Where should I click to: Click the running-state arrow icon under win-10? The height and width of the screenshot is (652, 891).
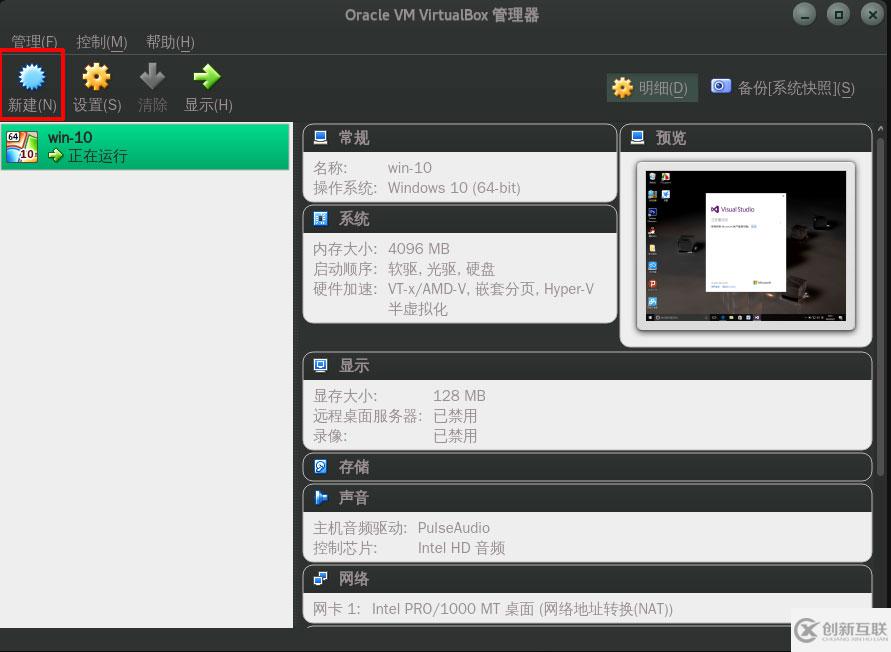point(55,155)
